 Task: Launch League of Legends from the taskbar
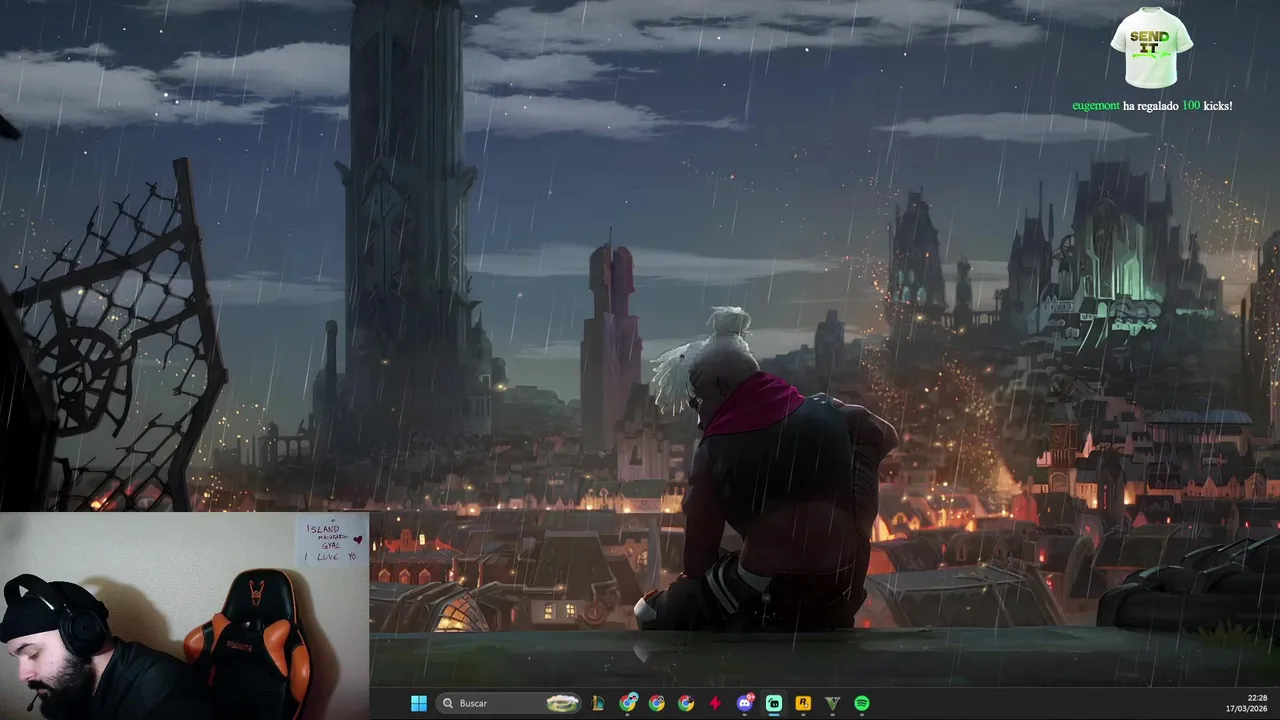click(x=598, y=703)
